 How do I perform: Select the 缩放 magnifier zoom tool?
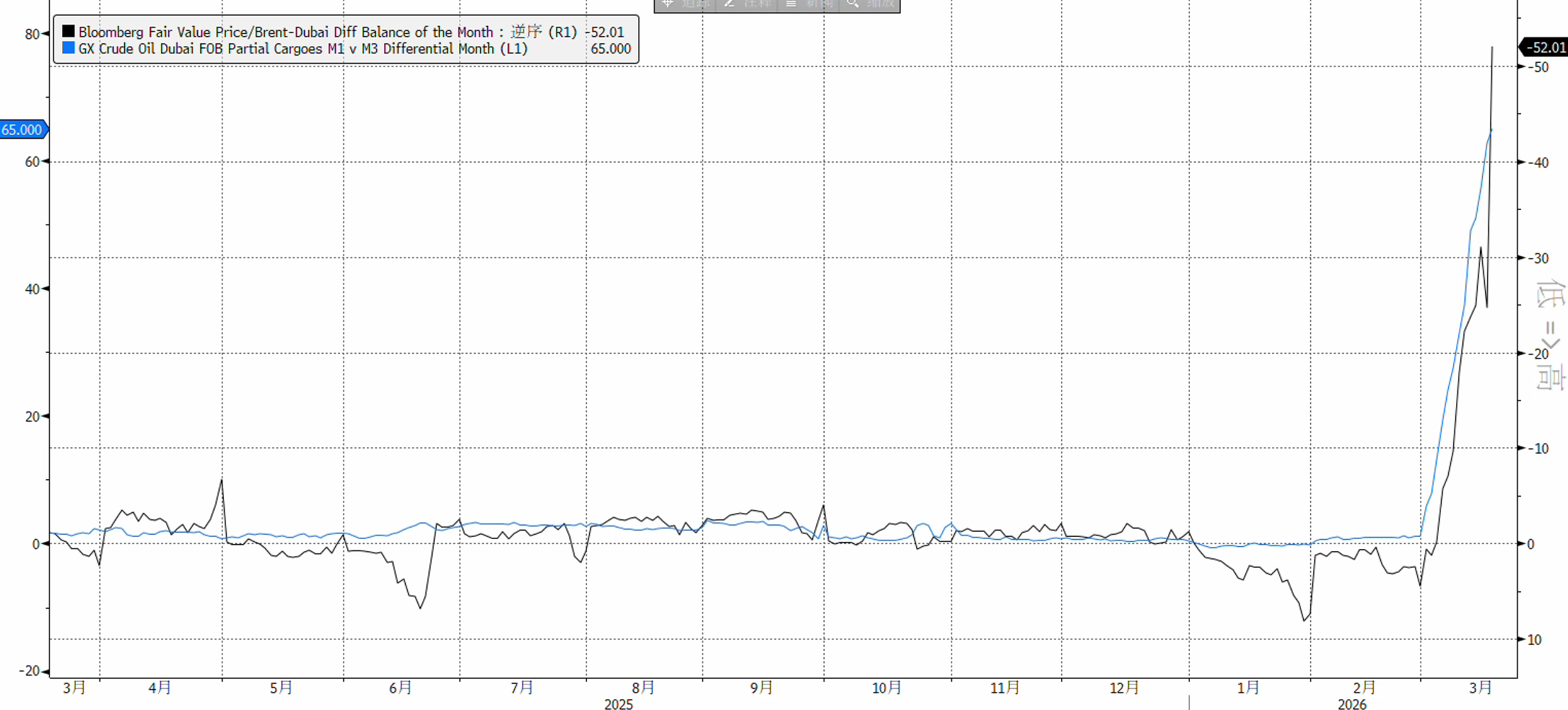coord(870,4)
